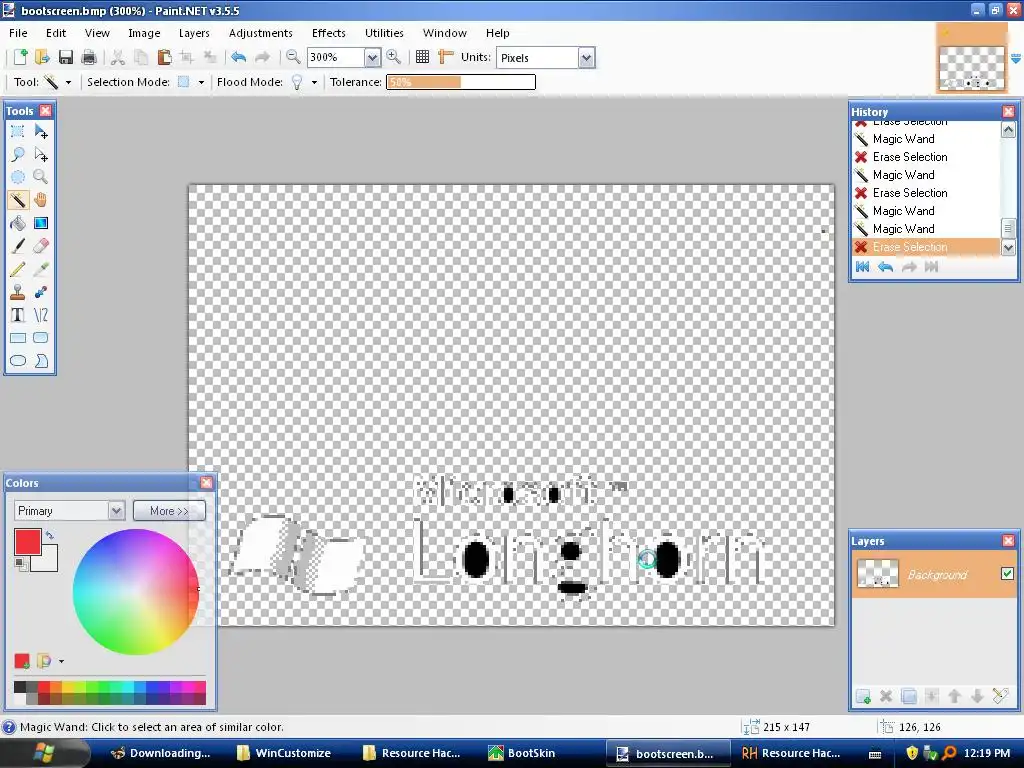Select the Zoom tool in Tools panel
Viewport: 1024px width, 768px height.
click(40, 177)
